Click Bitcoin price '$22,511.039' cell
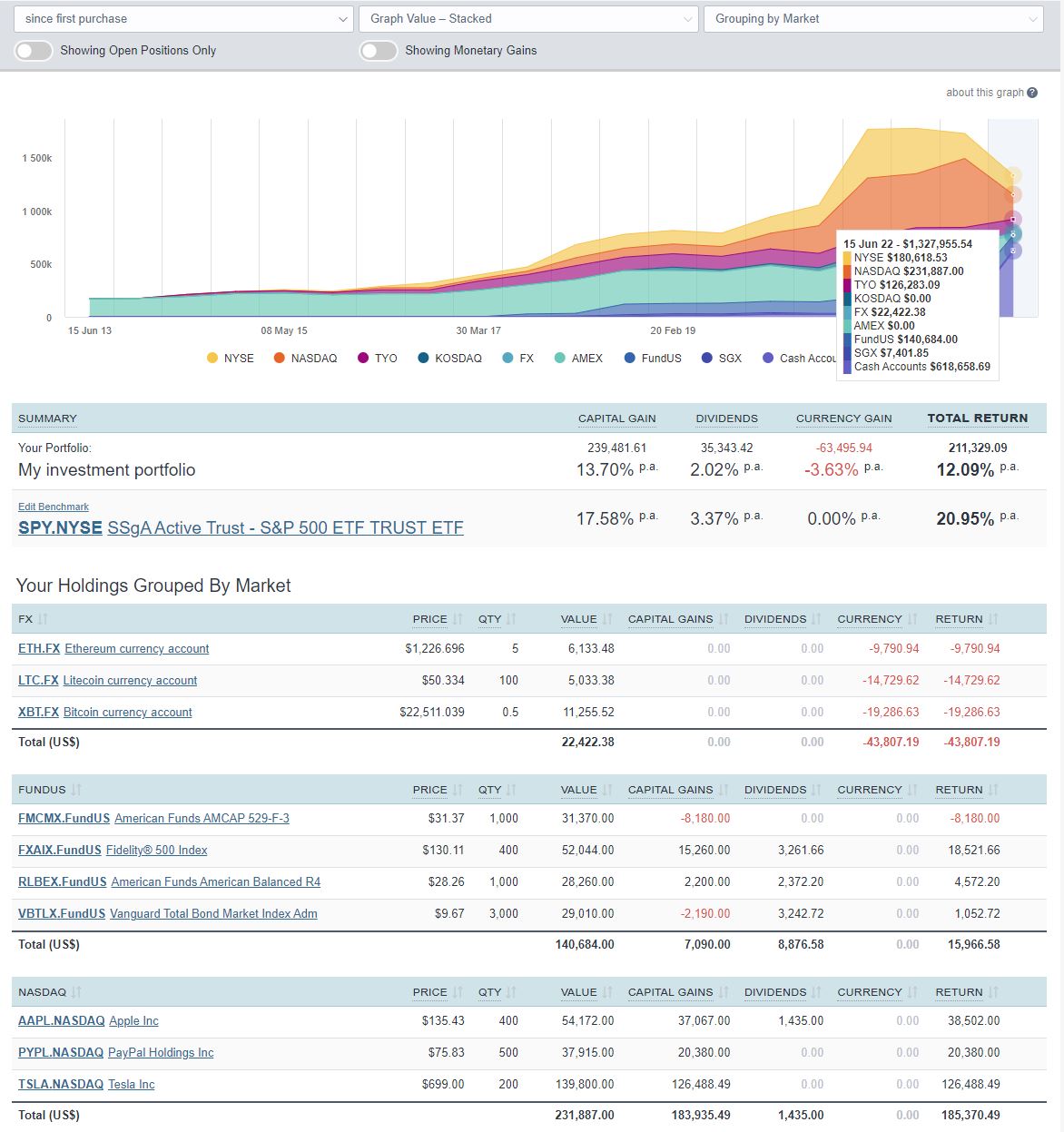The image size is (1064, 1132). pos(432,712)
